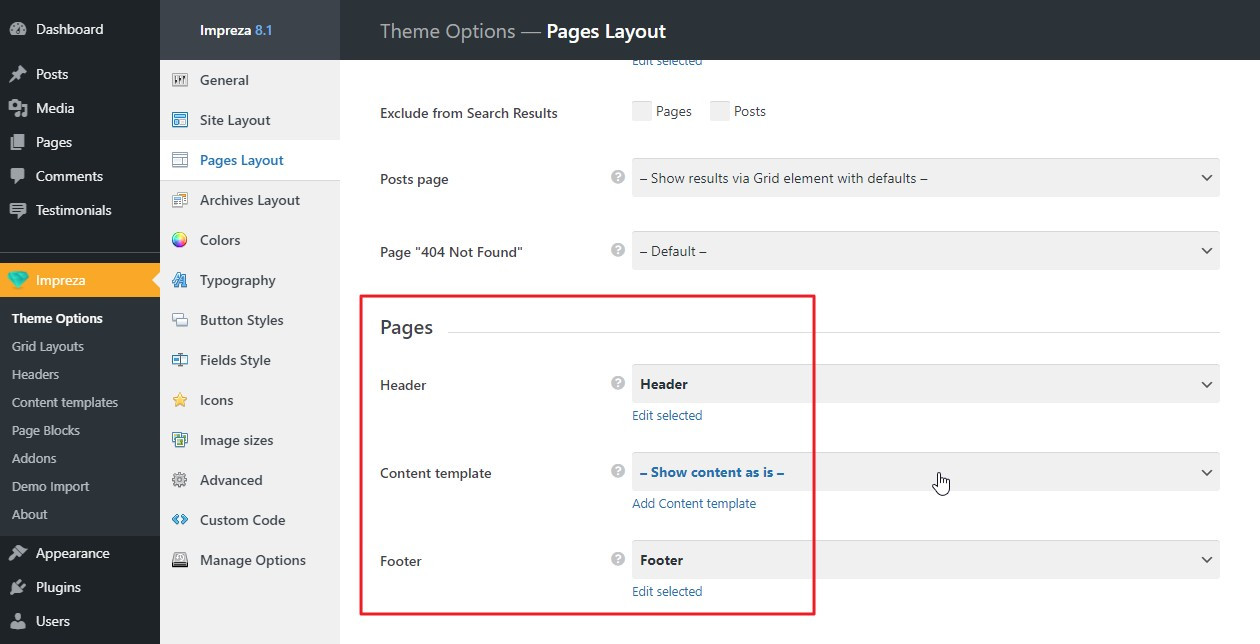The image size is (1260, 644).
Task: Click the Comments bubble icon
Action: [x=18, y=176]
